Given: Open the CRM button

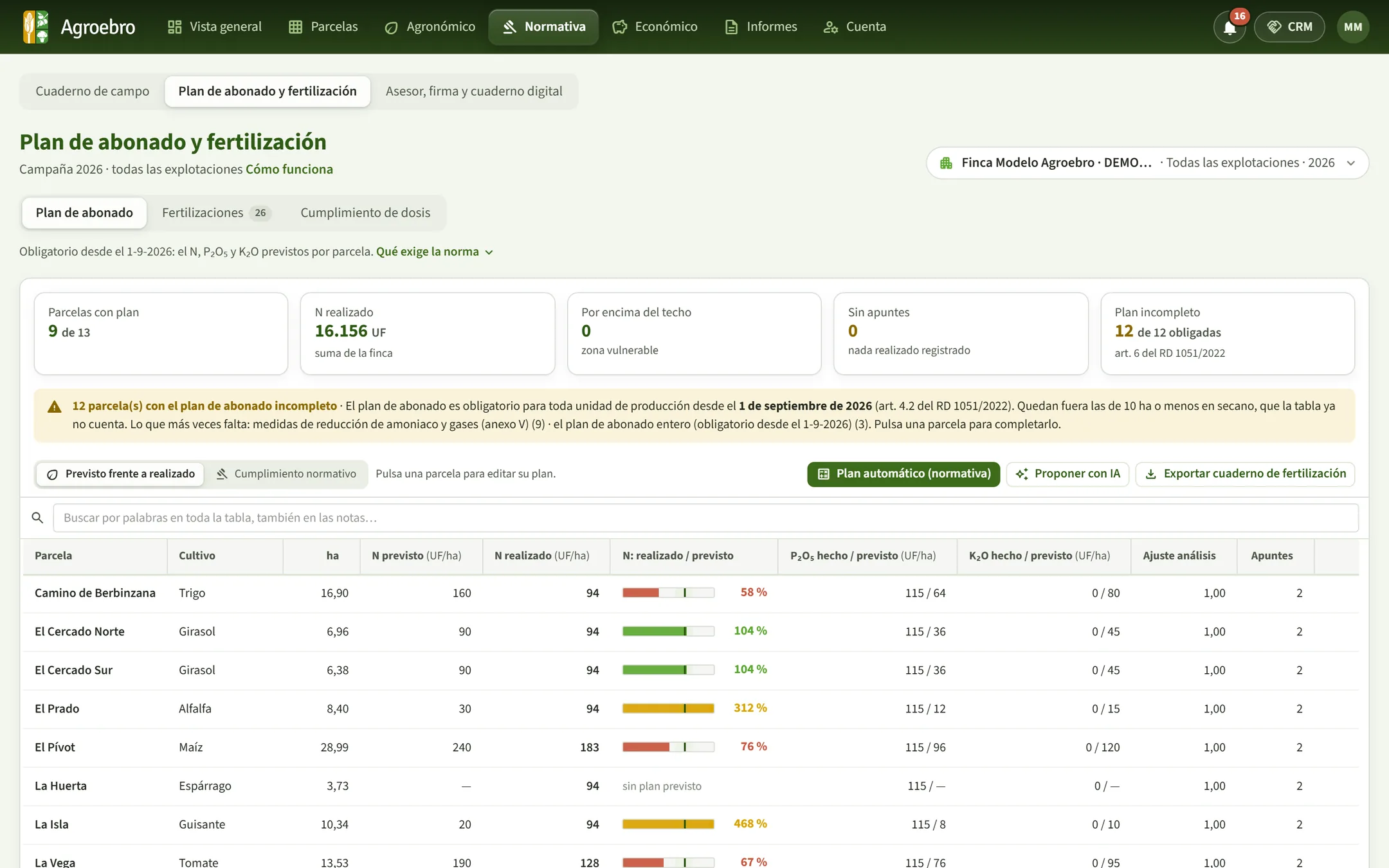Looking at the screenshot, I should point(1289,27).
